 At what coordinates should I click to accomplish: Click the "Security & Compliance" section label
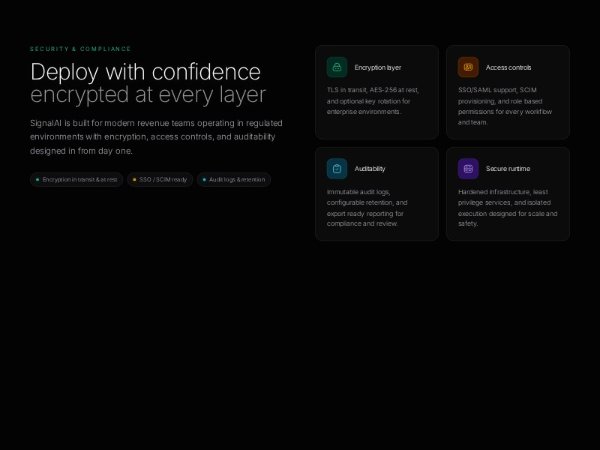tap(80, 48)
